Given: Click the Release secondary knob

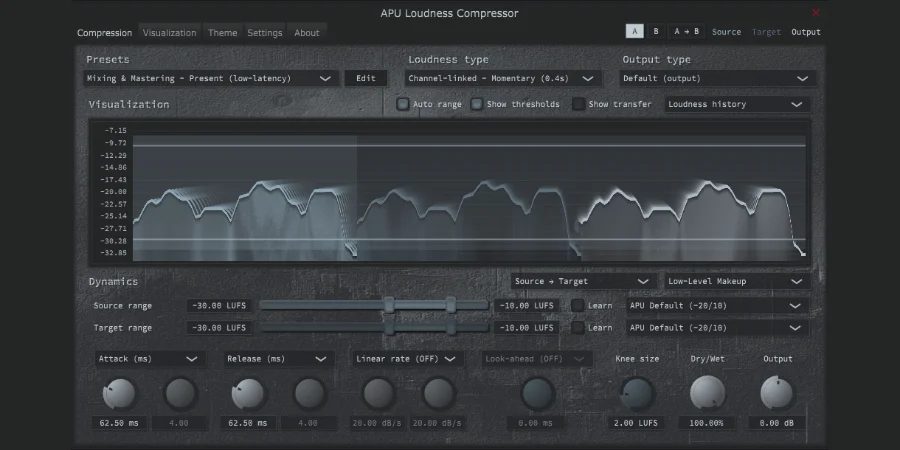Looking at the screenshot, I should coord(310,394).
